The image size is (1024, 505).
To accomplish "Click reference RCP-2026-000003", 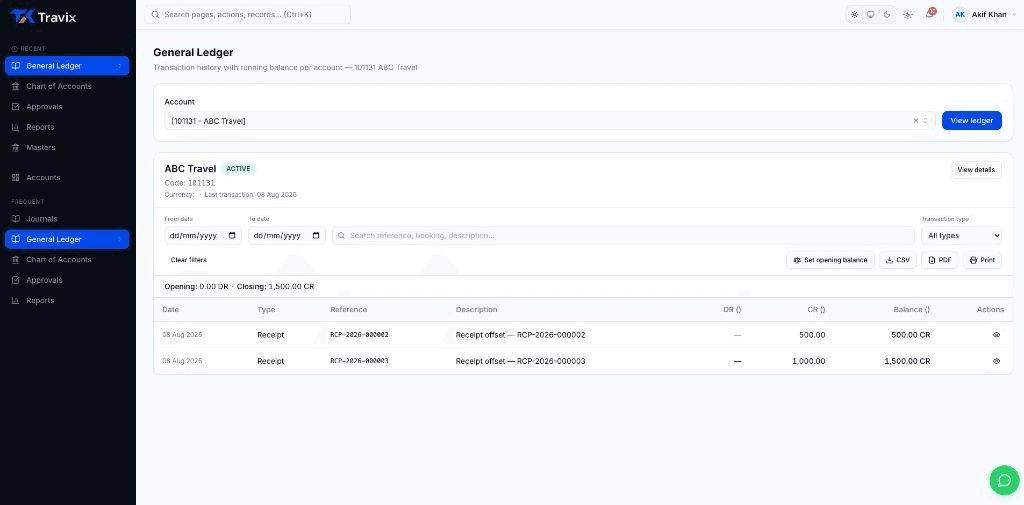I will (359, 361).
